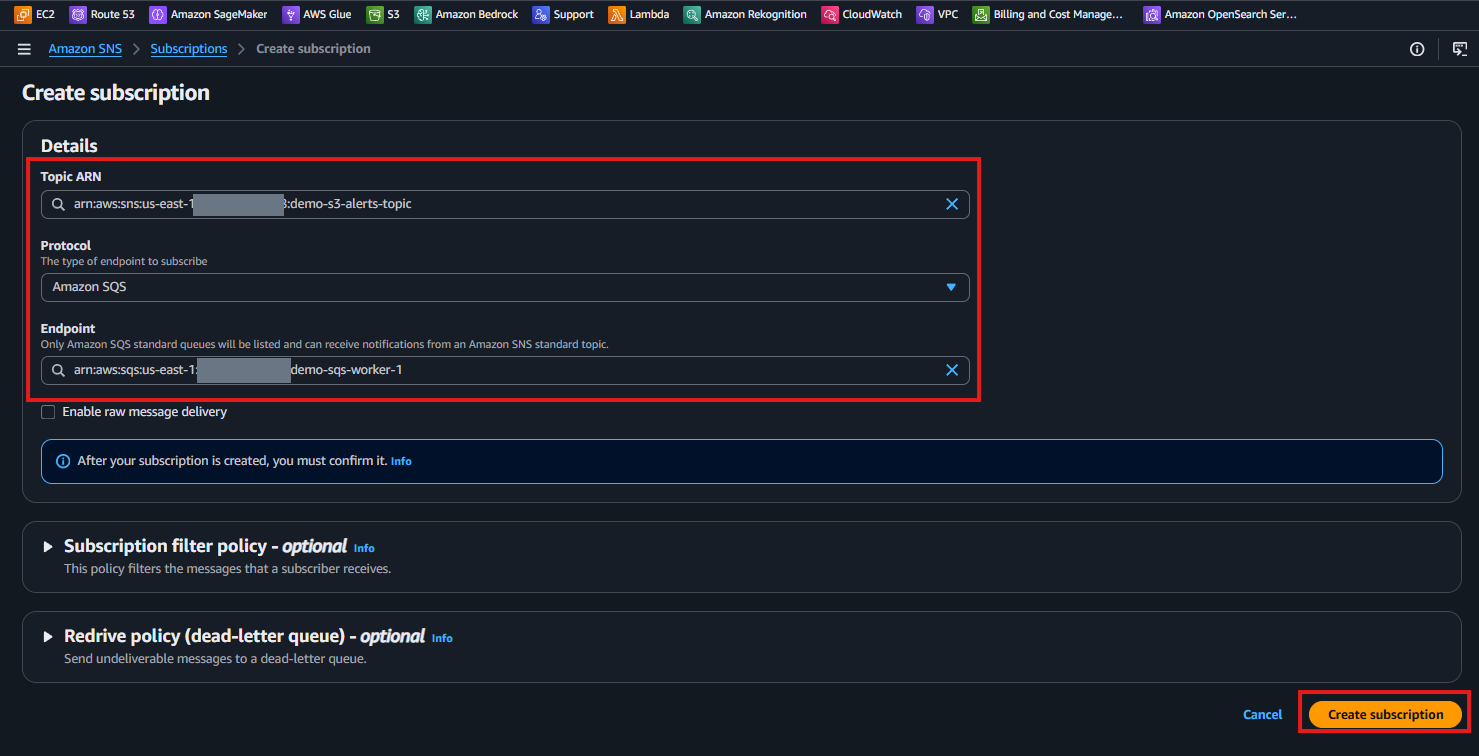The height and width of the screenshot is (756, 1479).
Task: Click the info icon in the confirmation notice
Action: (63, 461)
